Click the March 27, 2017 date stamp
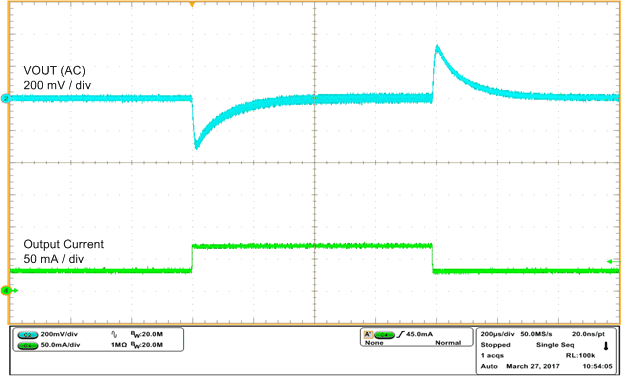Viewport: 625px width, 376px height. pos(533,366)
